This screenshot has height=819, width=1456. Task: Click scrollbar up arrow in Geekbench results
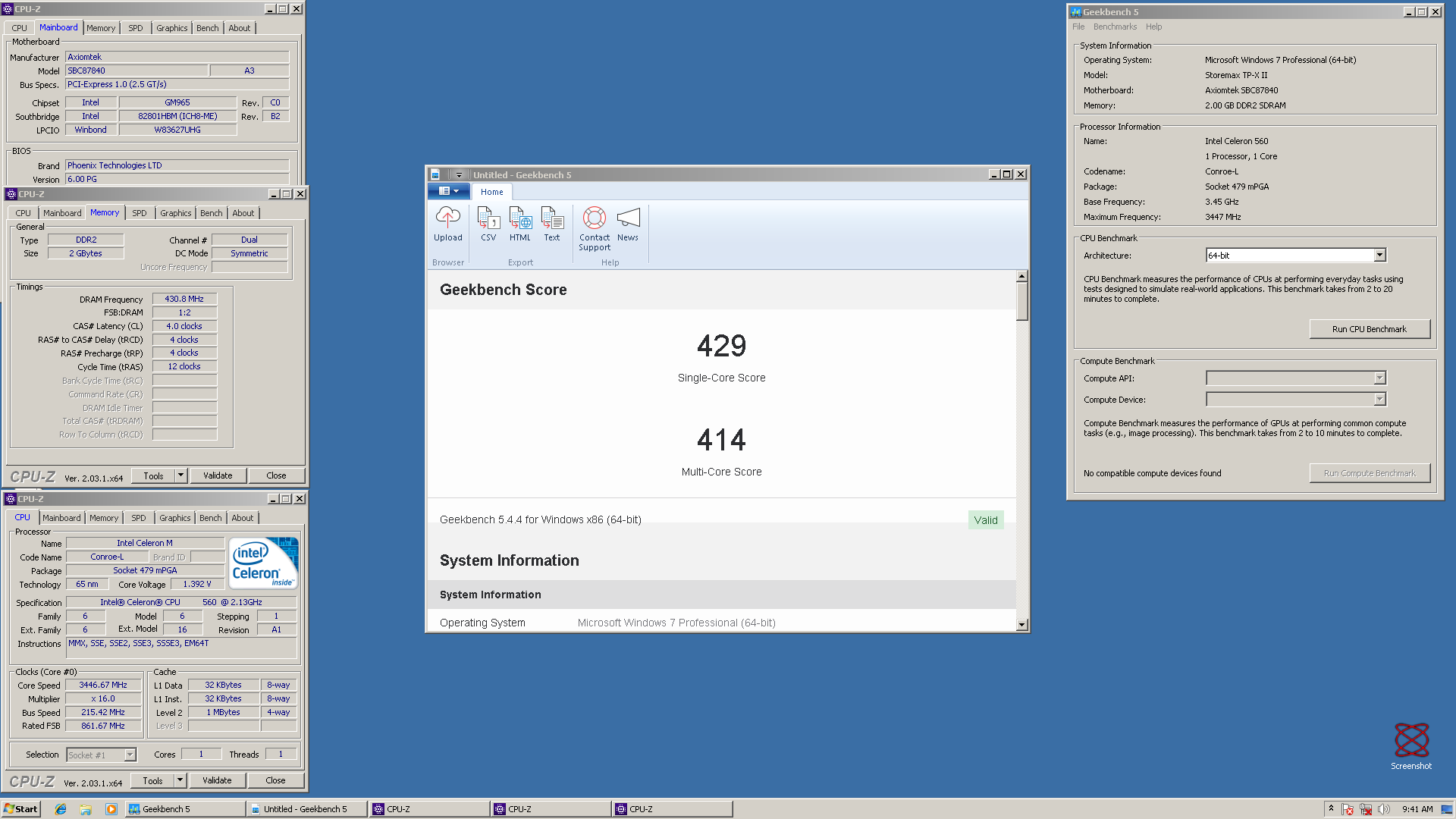(x=1022, y=276)
